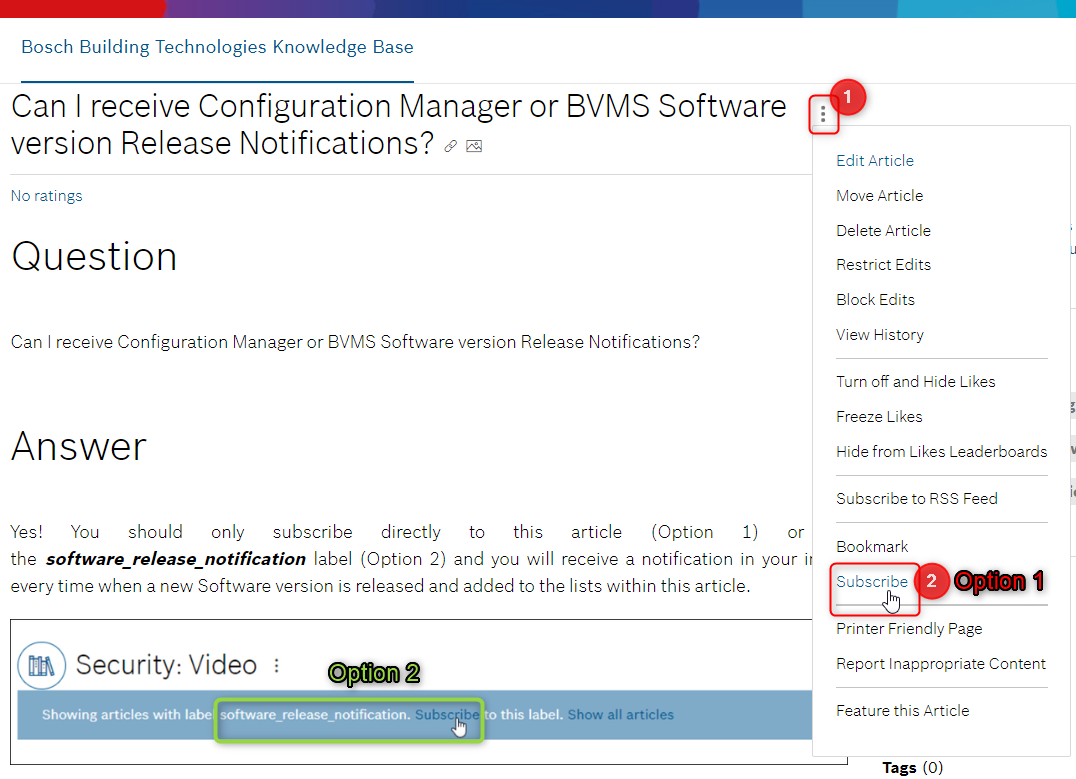The height and width of the screenshot is (779, 1076).
Task: Open the Security: Video three-dot menu
Action: pyautogui.click(x=277, y=665)
